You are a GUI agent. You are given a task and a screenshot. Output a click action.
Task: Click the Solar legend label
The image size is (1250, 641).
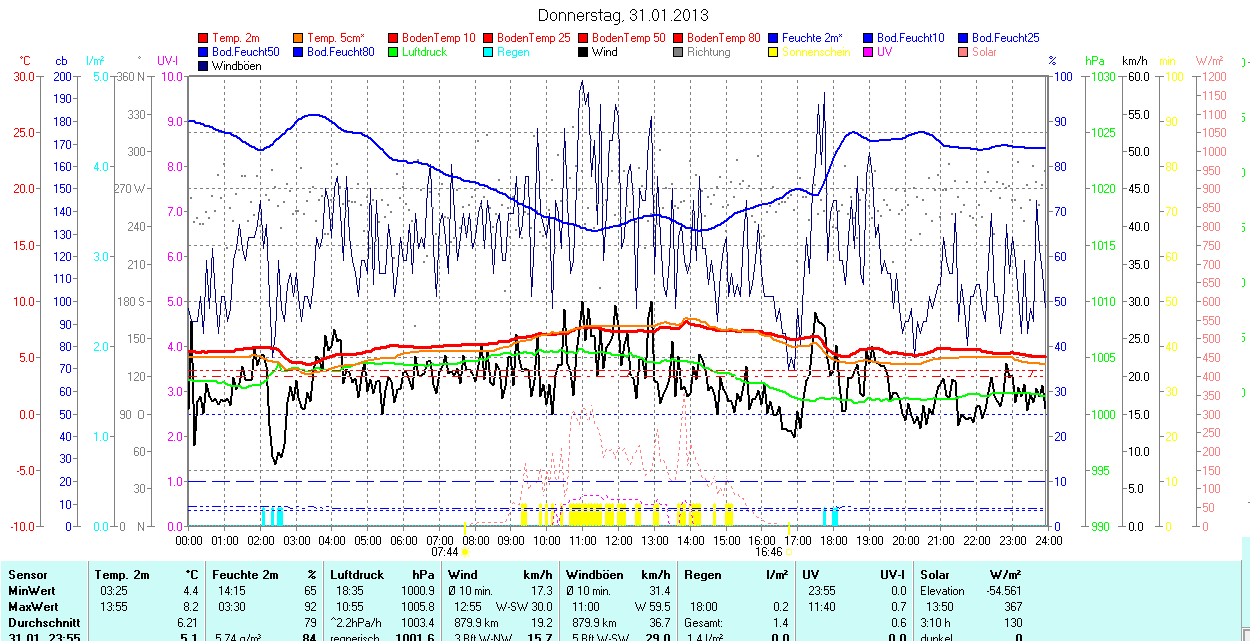(x=984, y=52)
